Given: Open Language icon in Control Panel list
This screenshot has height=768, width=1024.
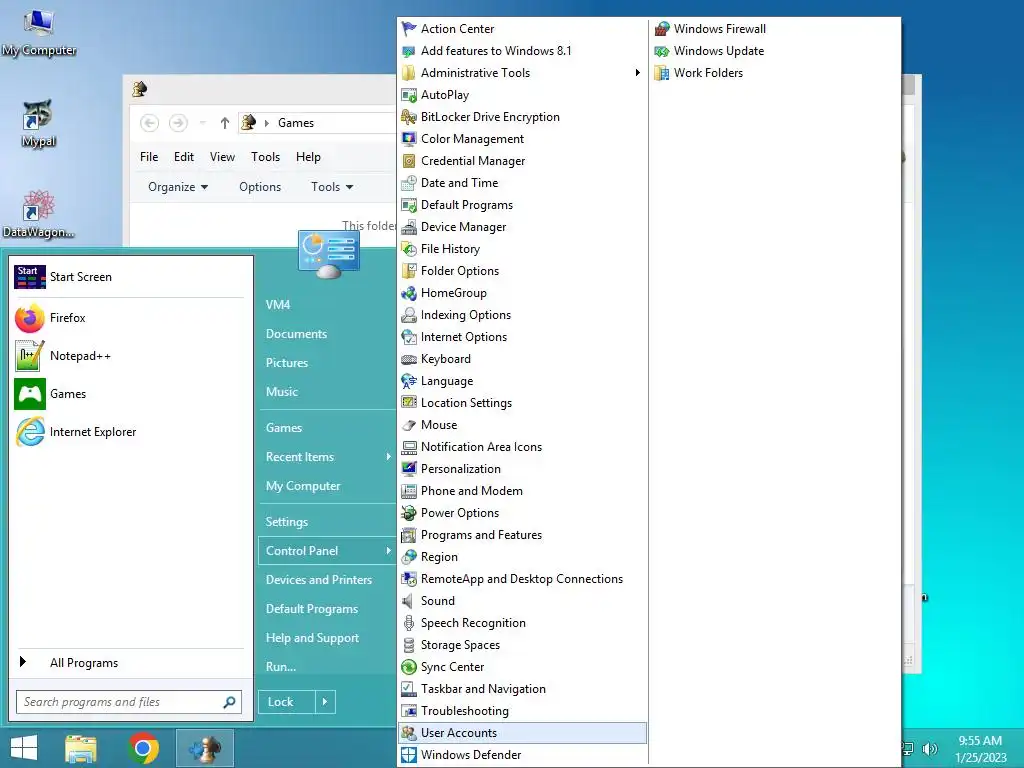Looking at the screenshot, I should (409, 381).
